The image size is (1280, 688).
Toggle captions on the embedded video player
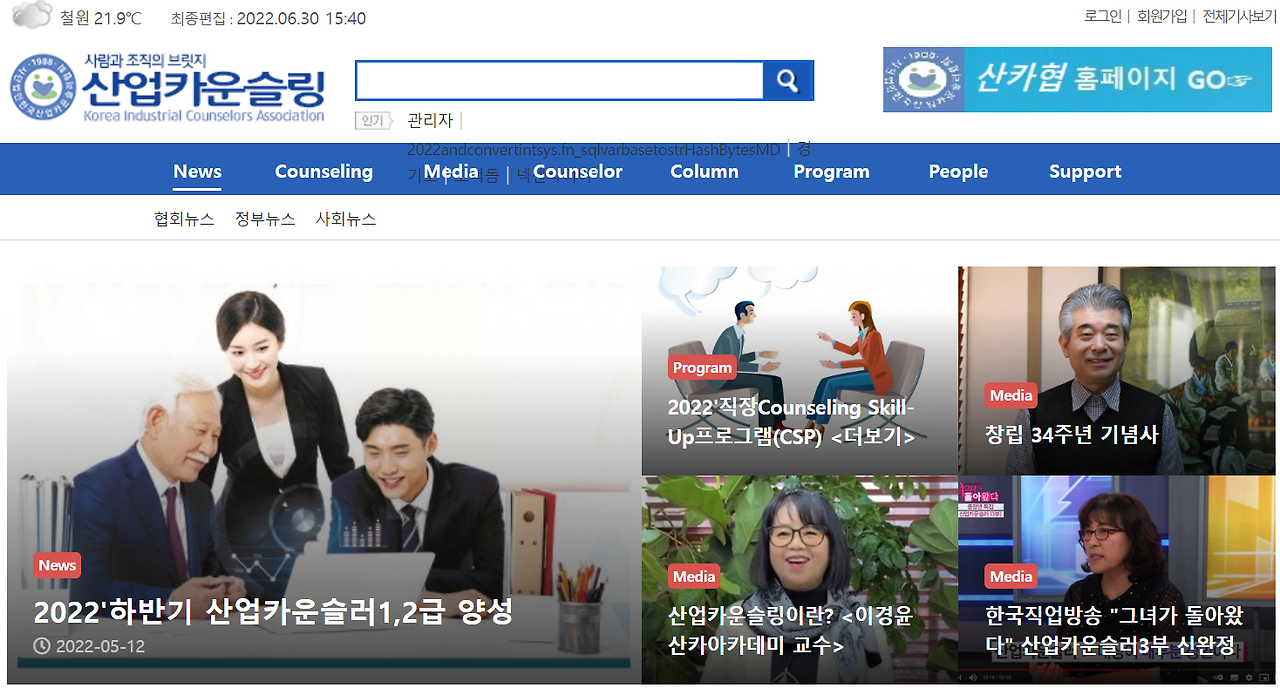pyautogui.click(x=1233, y=678)
